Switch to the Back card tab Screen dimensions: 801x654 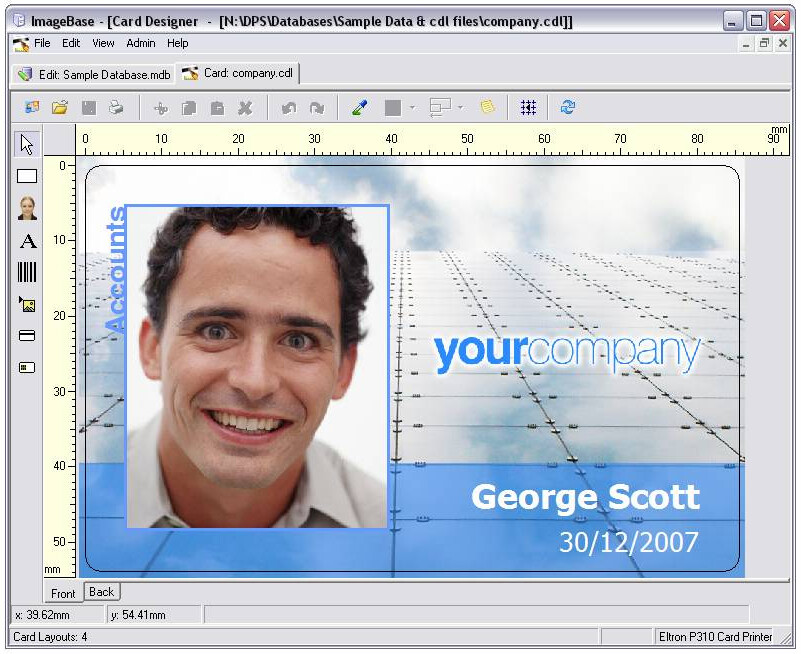click(x=100, y=592)
